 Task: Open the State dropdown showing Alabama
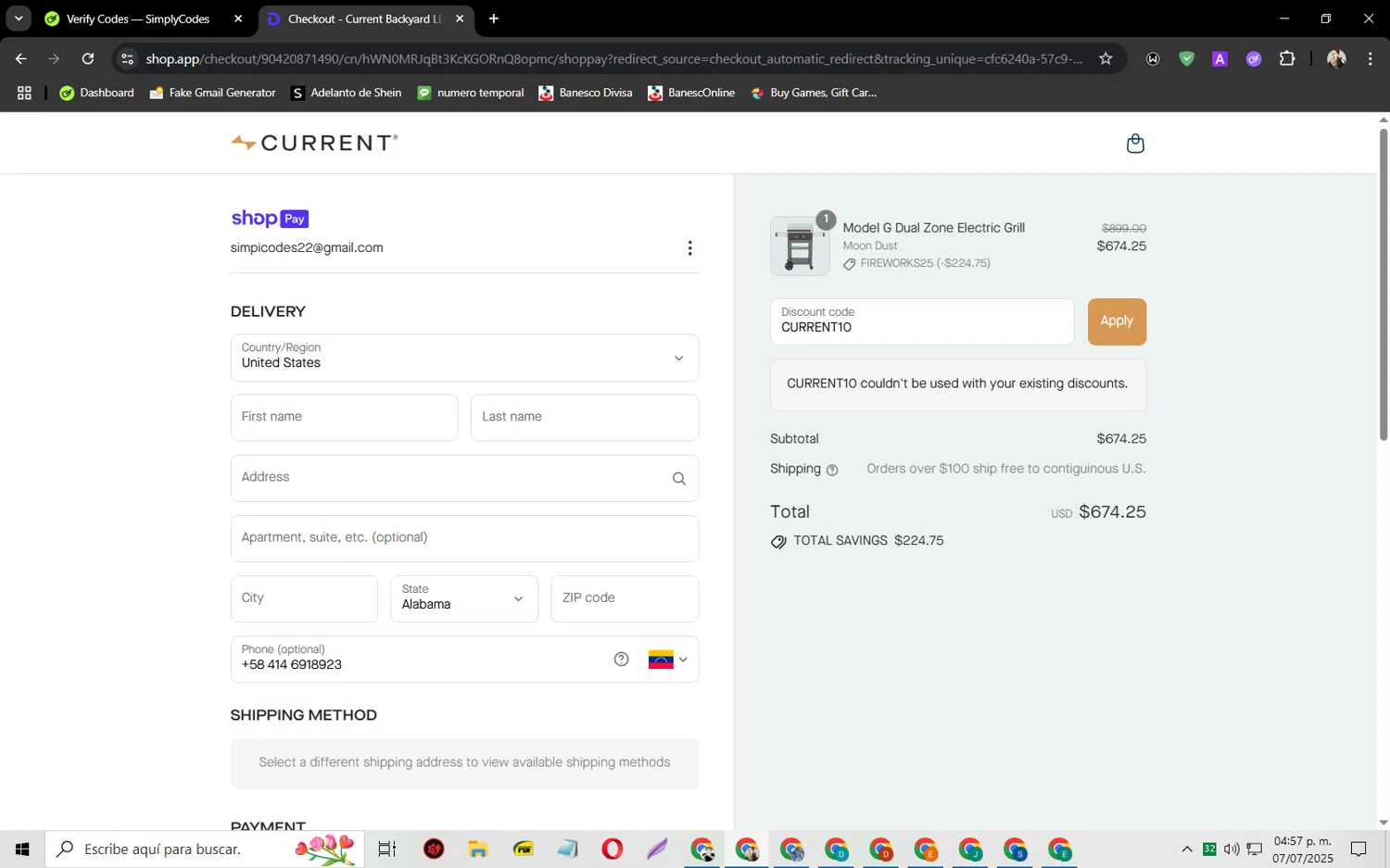[x=464, y=598]
